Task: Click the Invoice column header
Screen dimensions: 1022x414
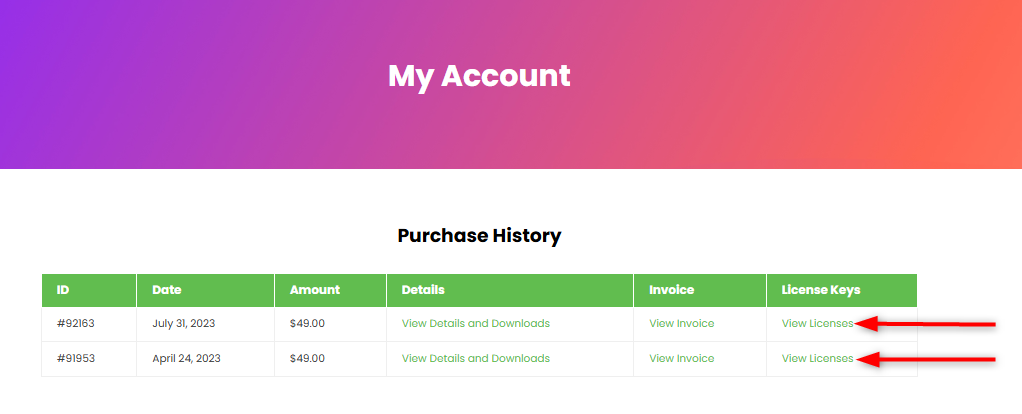Action: (x=671, y=290)
